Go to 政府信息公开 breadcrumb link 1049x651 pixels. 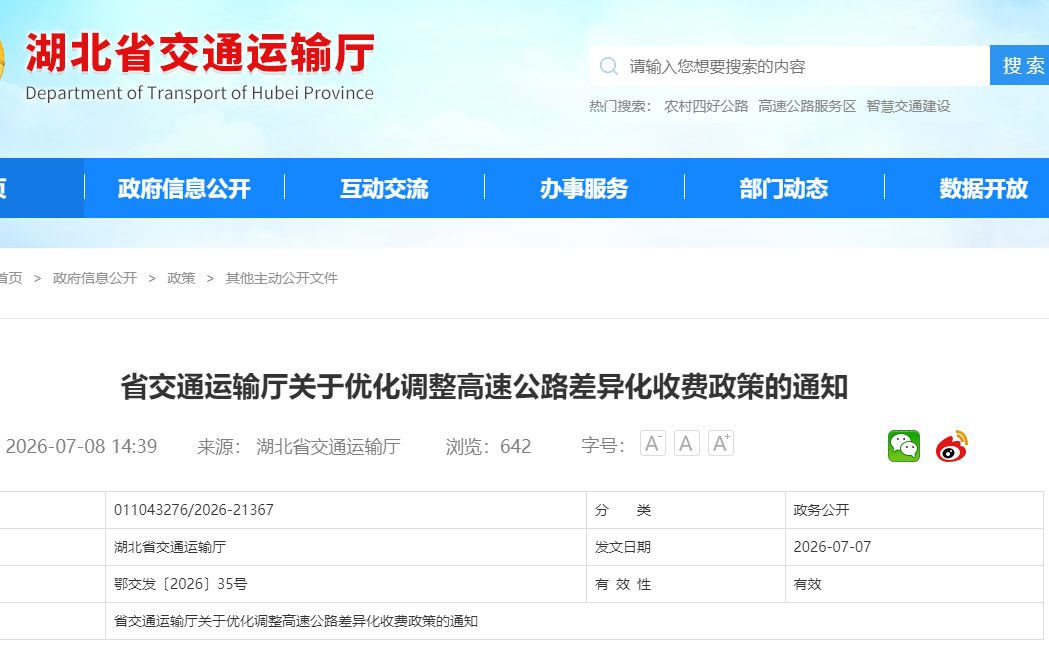tap(94, 278)
